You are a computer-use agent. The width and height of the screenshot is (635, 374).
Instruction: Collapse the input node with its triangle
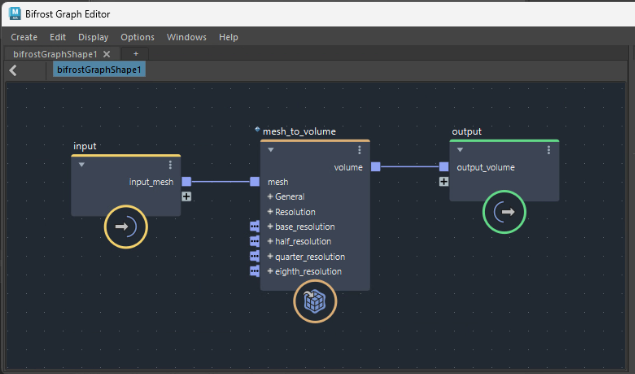(x=82, y=165)
